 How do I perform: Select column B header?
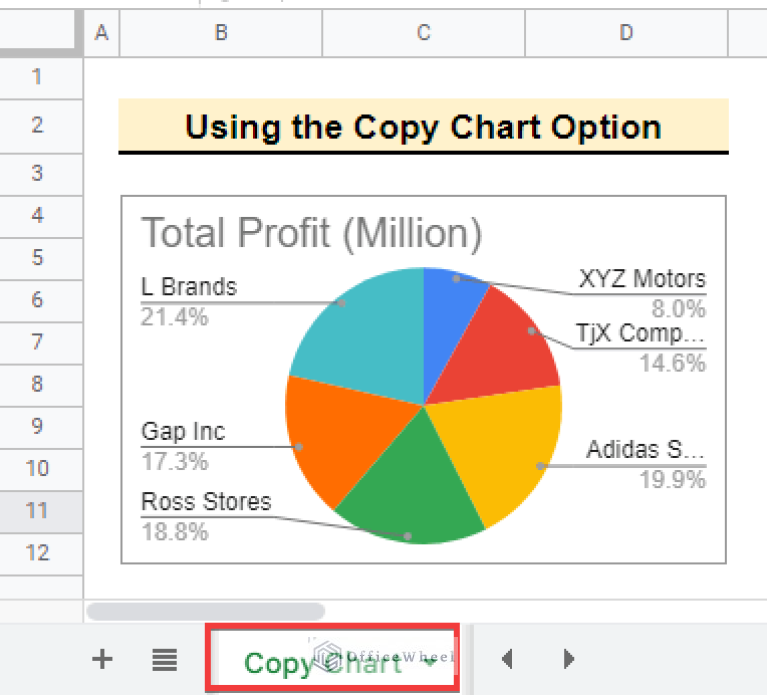[x=221, y=33]
